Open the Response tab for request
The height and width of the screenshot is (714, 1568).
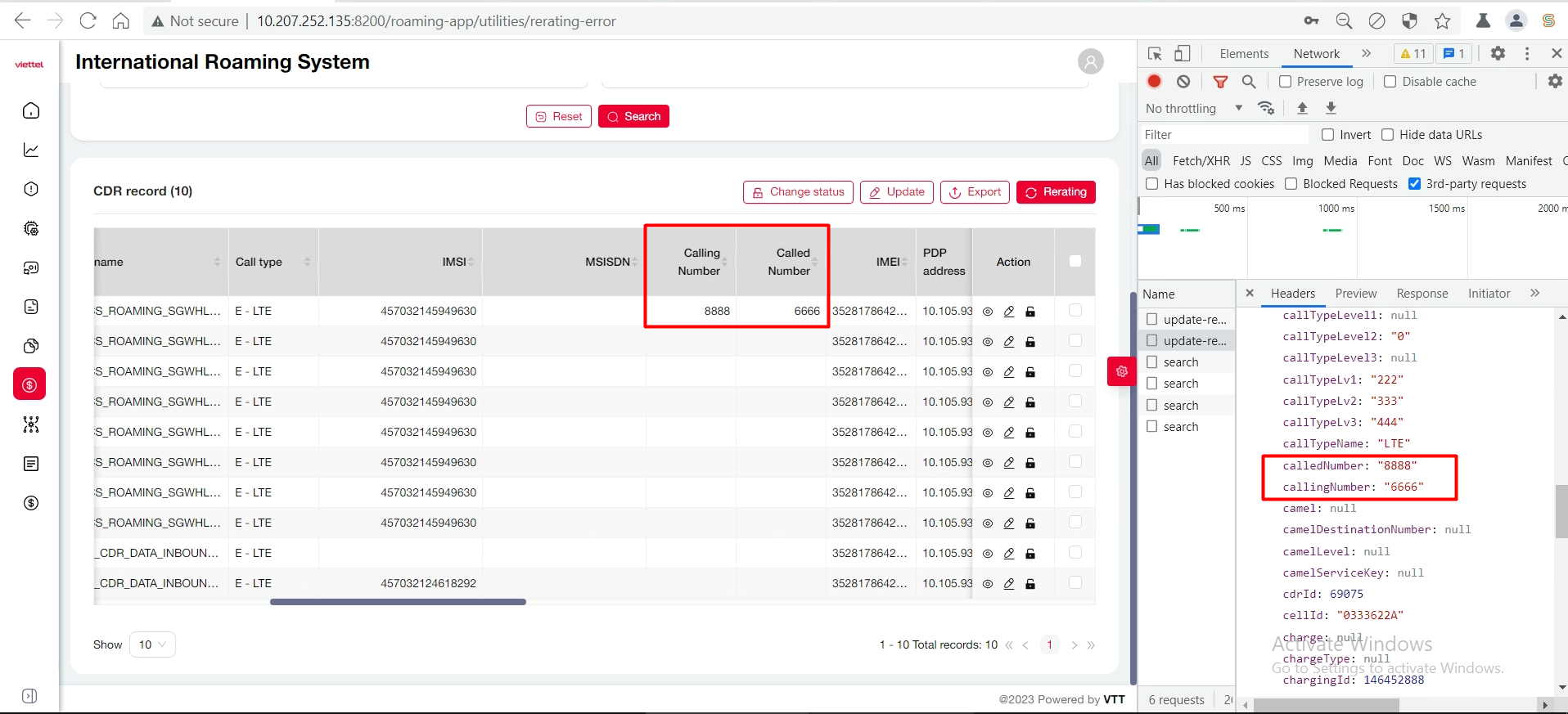click(1422, 294)
